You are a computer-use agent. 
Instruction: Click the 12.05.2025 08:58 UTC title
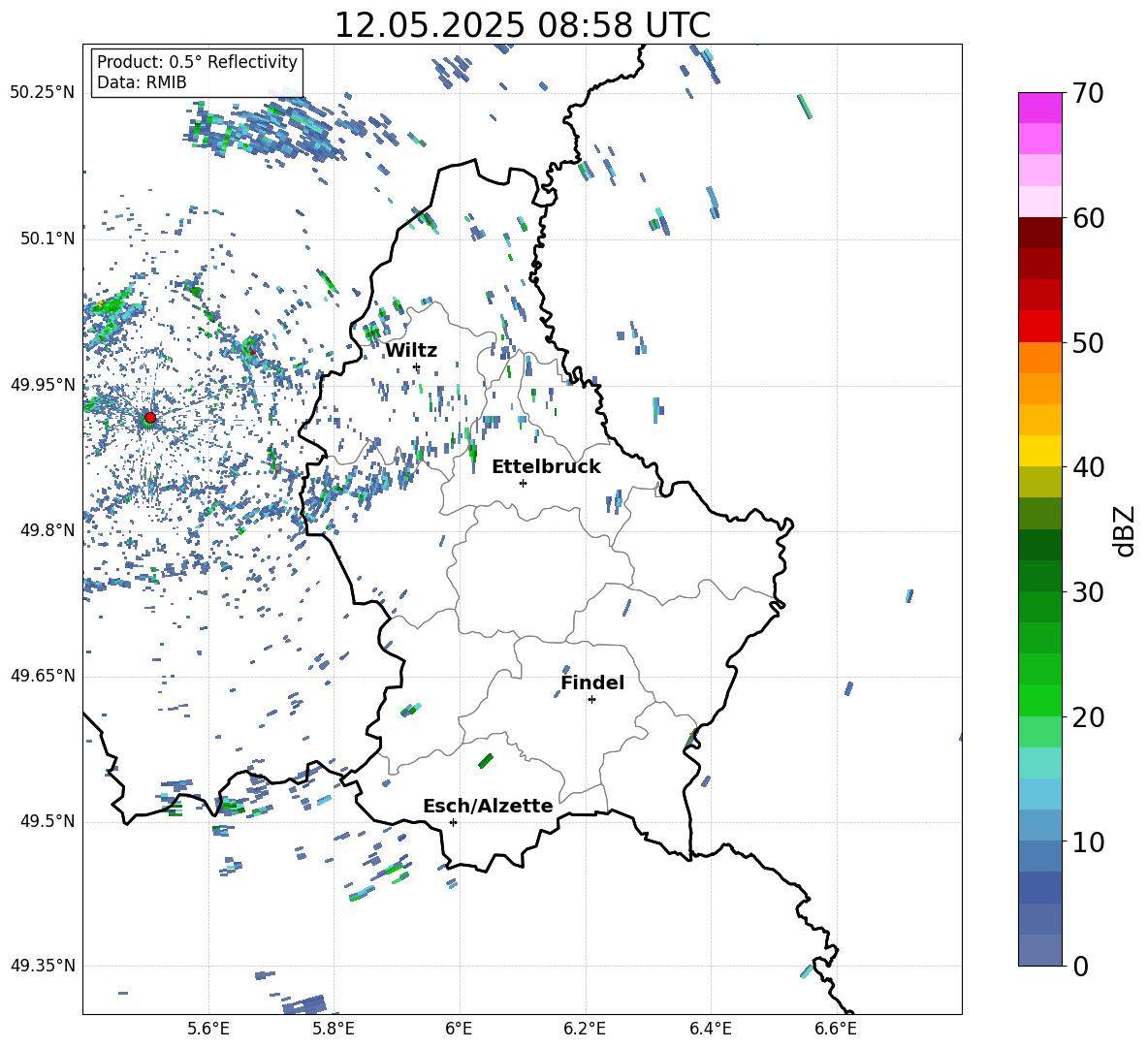(522, 25)
